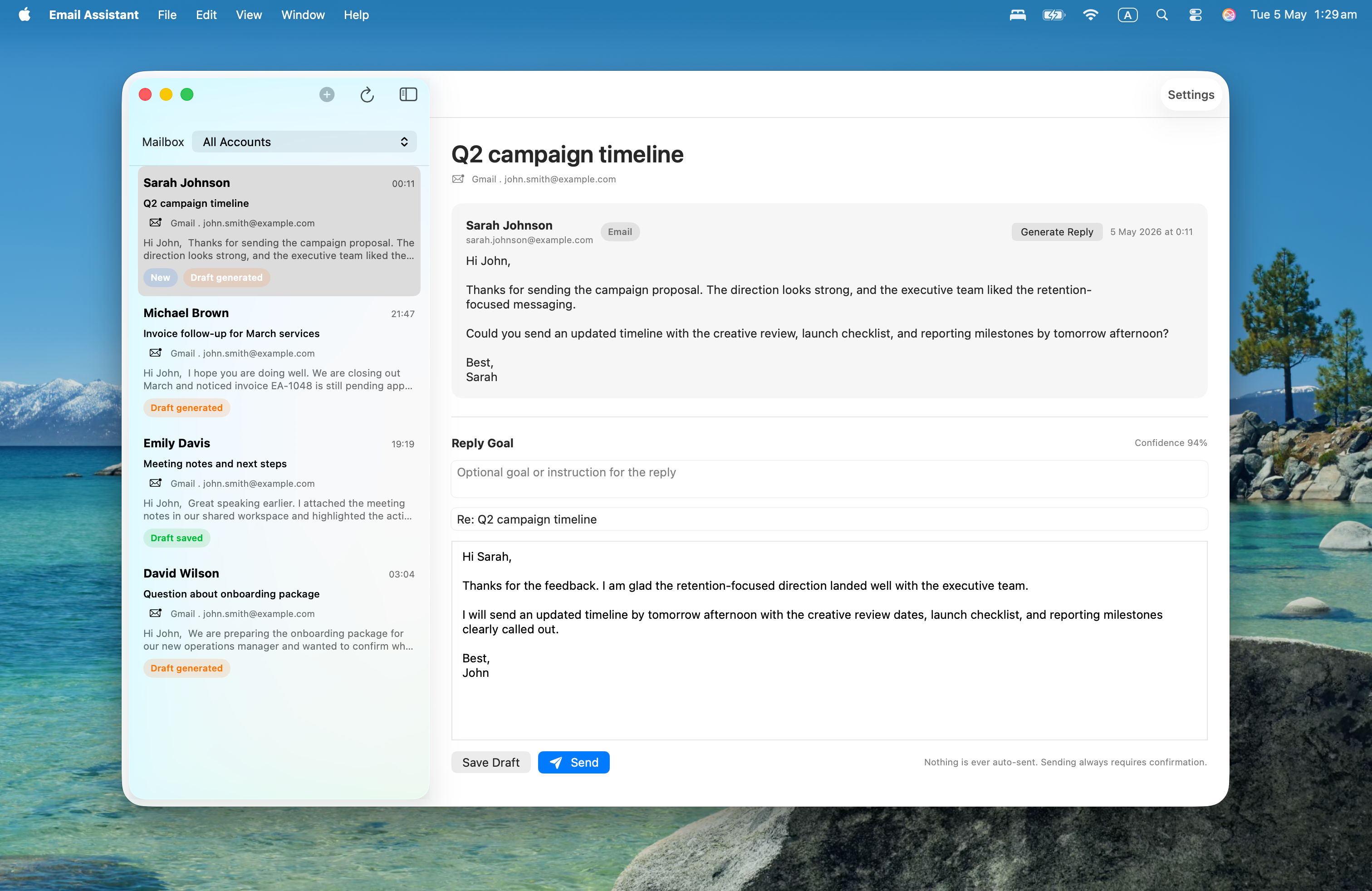
Task: Click the Wi-Fi status icon
Action: tap(1090, 15)
